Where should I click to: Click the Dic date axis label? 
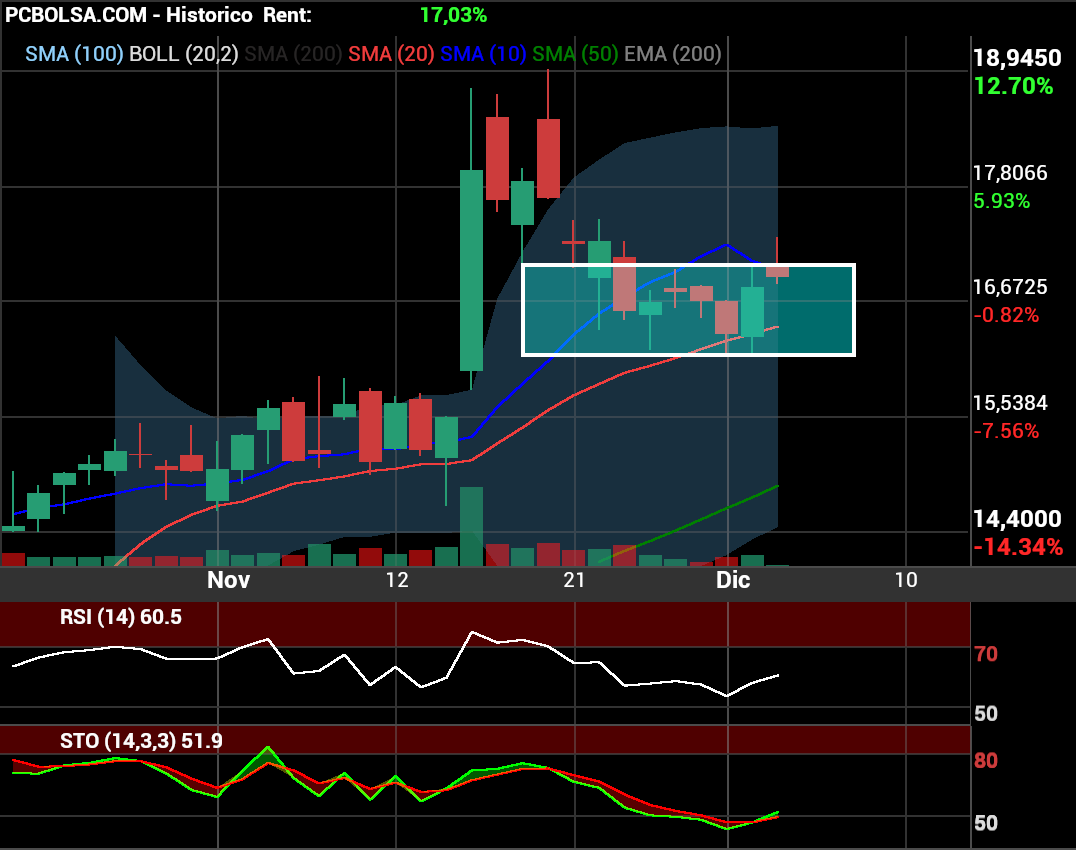733,580
